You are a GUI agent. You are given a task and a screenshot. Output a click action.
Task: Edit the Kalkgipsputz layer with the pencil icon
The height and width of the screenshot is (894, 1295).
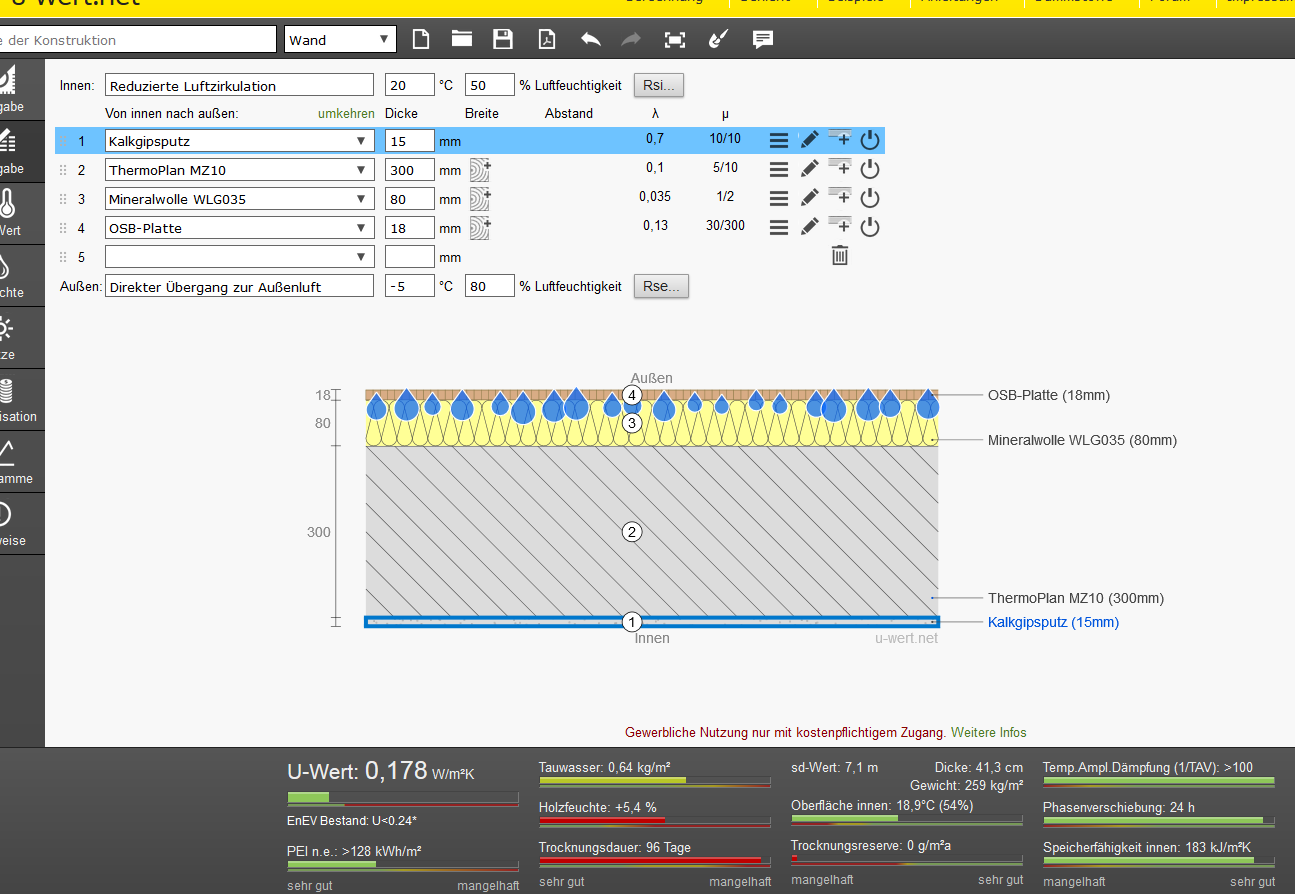point(810,140)
